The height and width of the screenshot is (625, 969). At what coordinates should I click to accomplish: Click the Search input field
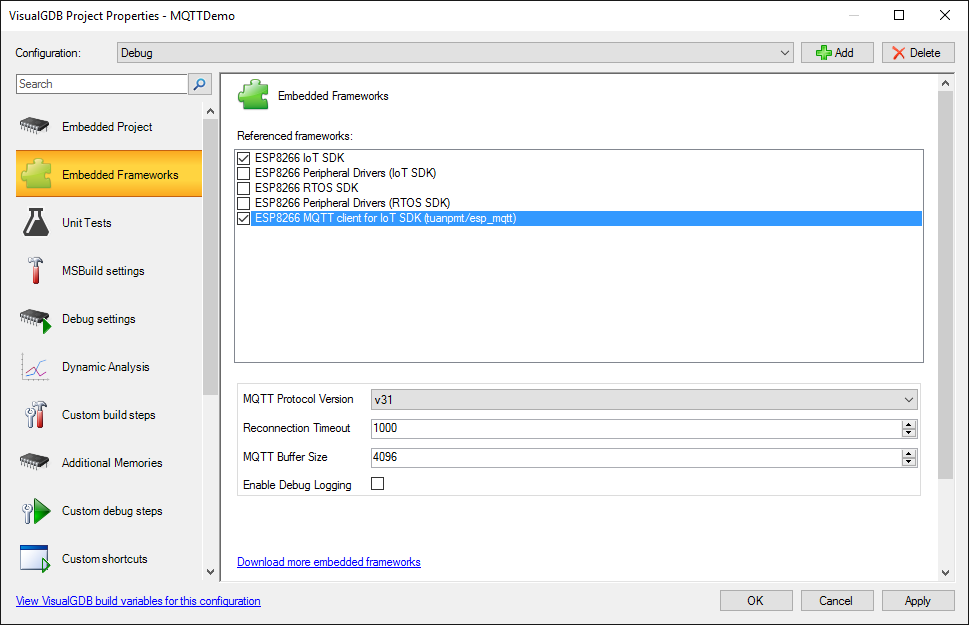point(102,84)
